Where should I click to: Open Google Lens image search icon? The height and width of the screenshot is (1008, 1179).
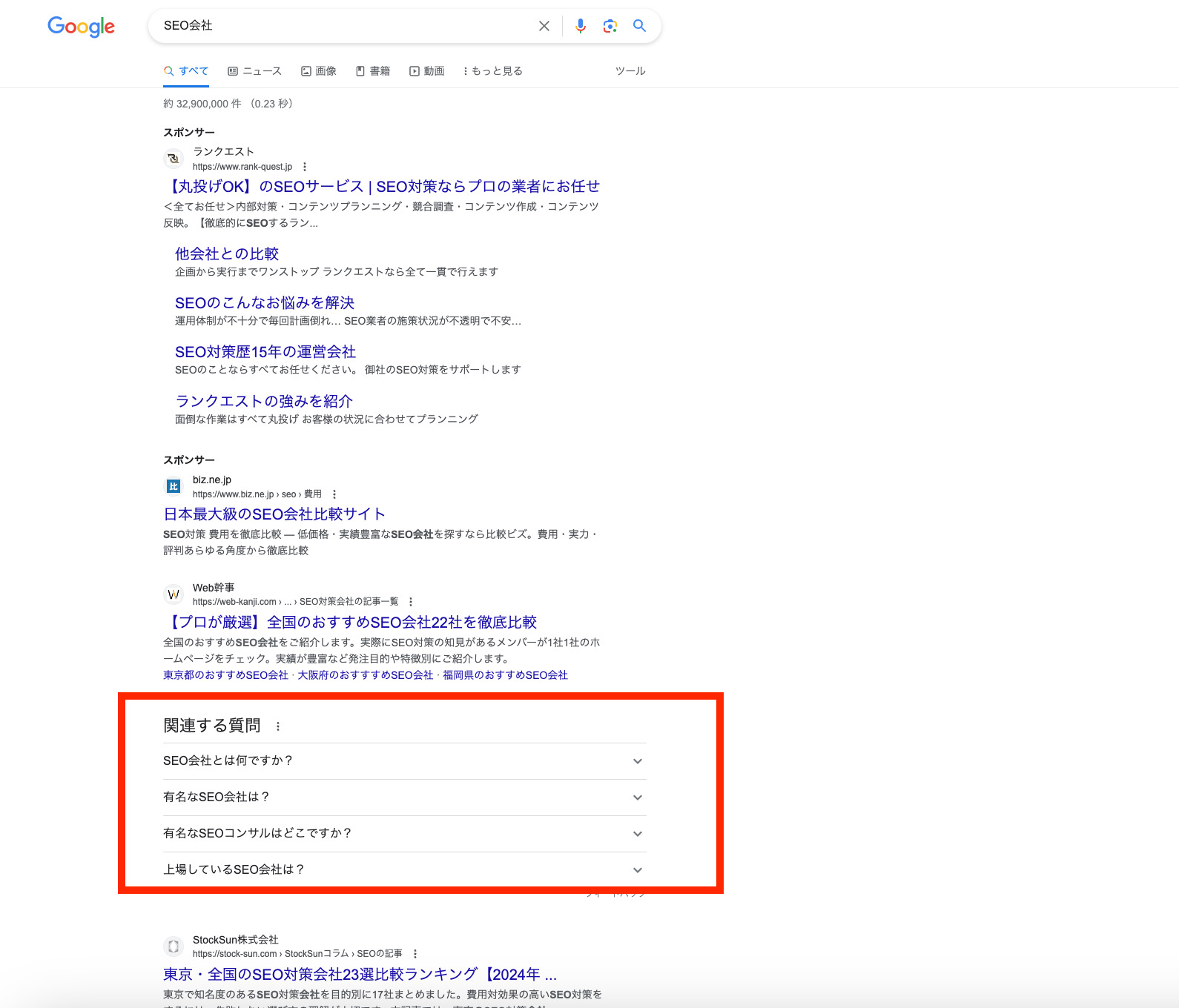click(x=610, y=26)
